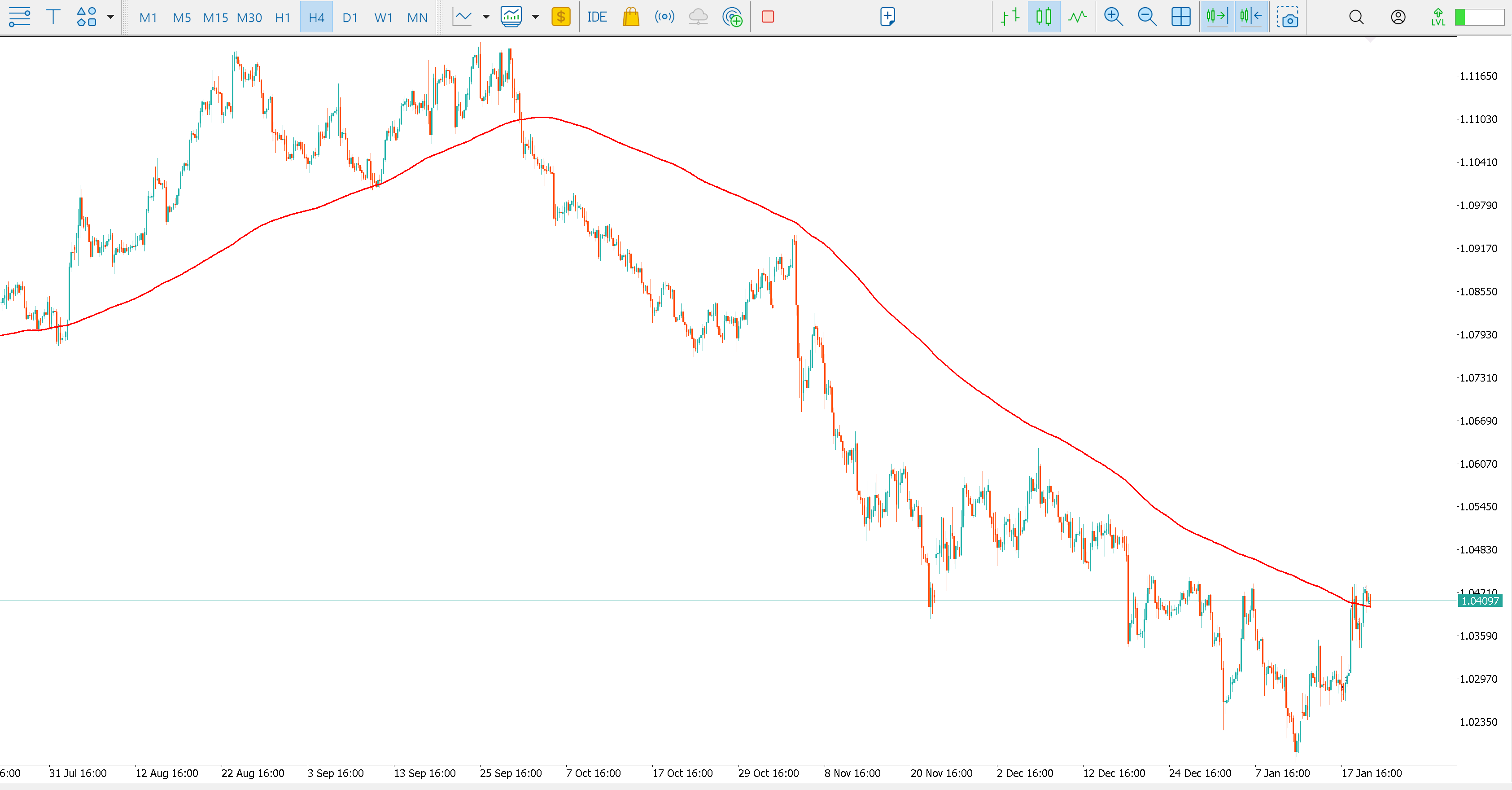Open the indicators list icon
The height and width of the screenshot is (790, 1512).
511,17
